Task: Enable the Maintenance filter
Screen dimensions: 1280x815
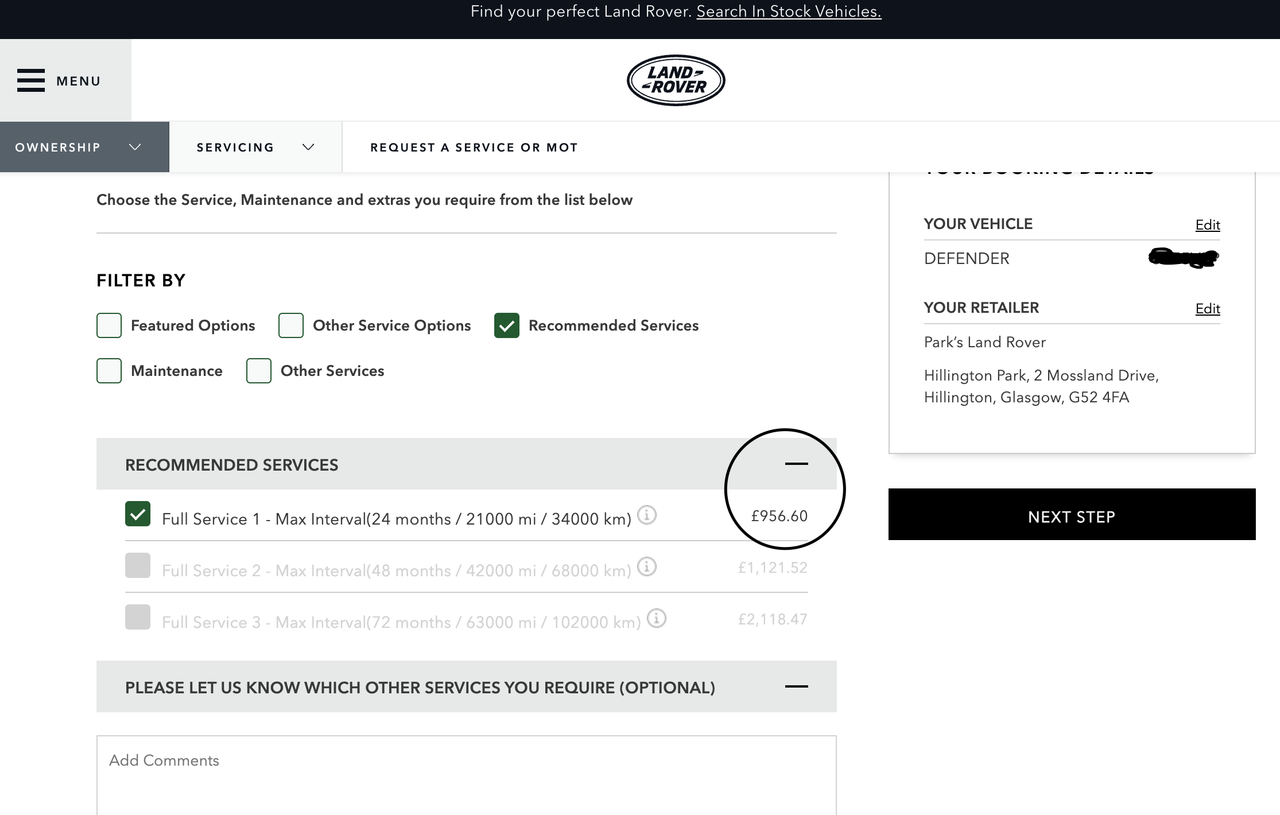Action: [x=109, y=371]
